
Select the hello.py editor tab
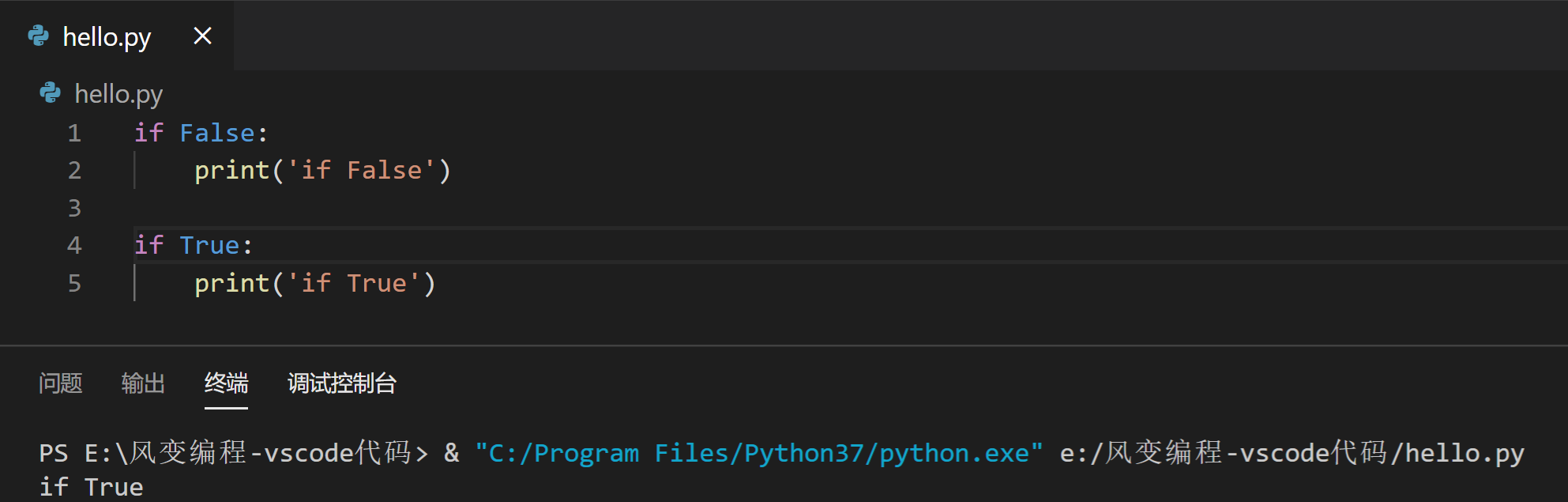[117, 36]
